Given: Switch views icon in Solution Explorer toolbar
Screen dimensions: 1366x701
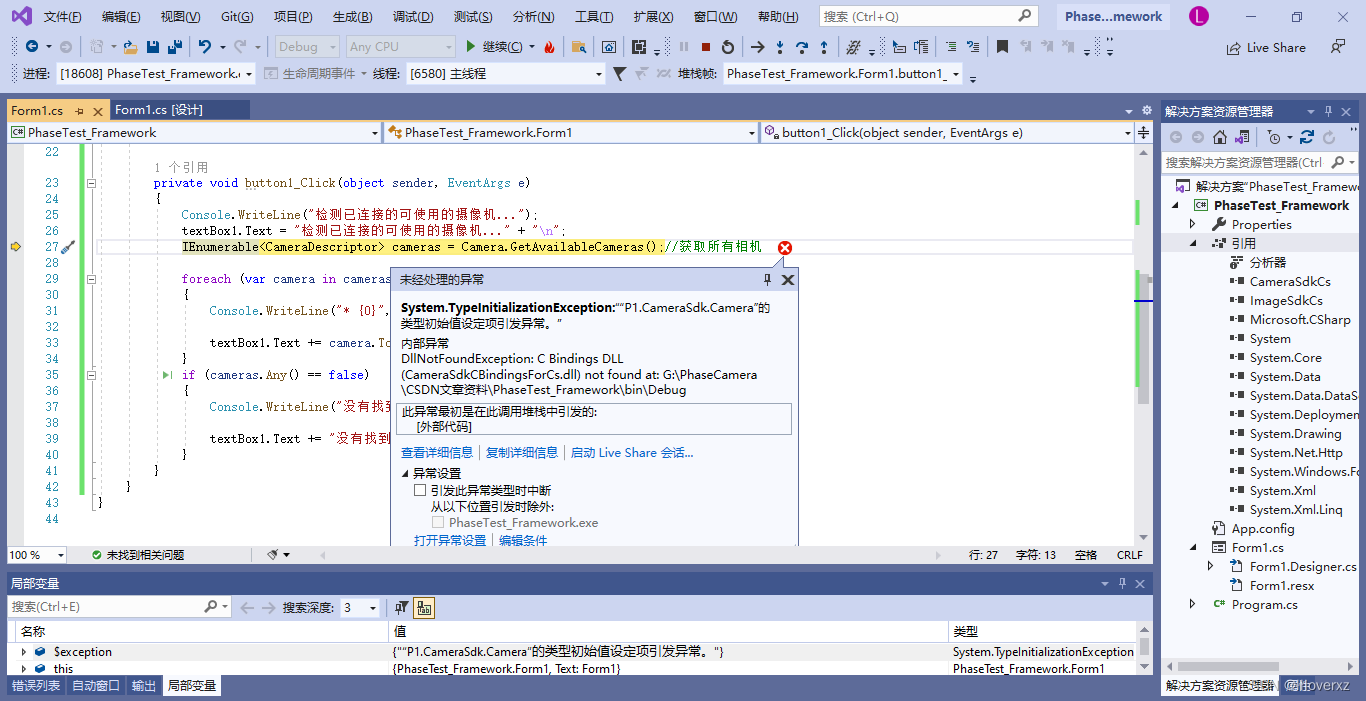Looking at the screenshot, I should click(x=1242, y=138).
